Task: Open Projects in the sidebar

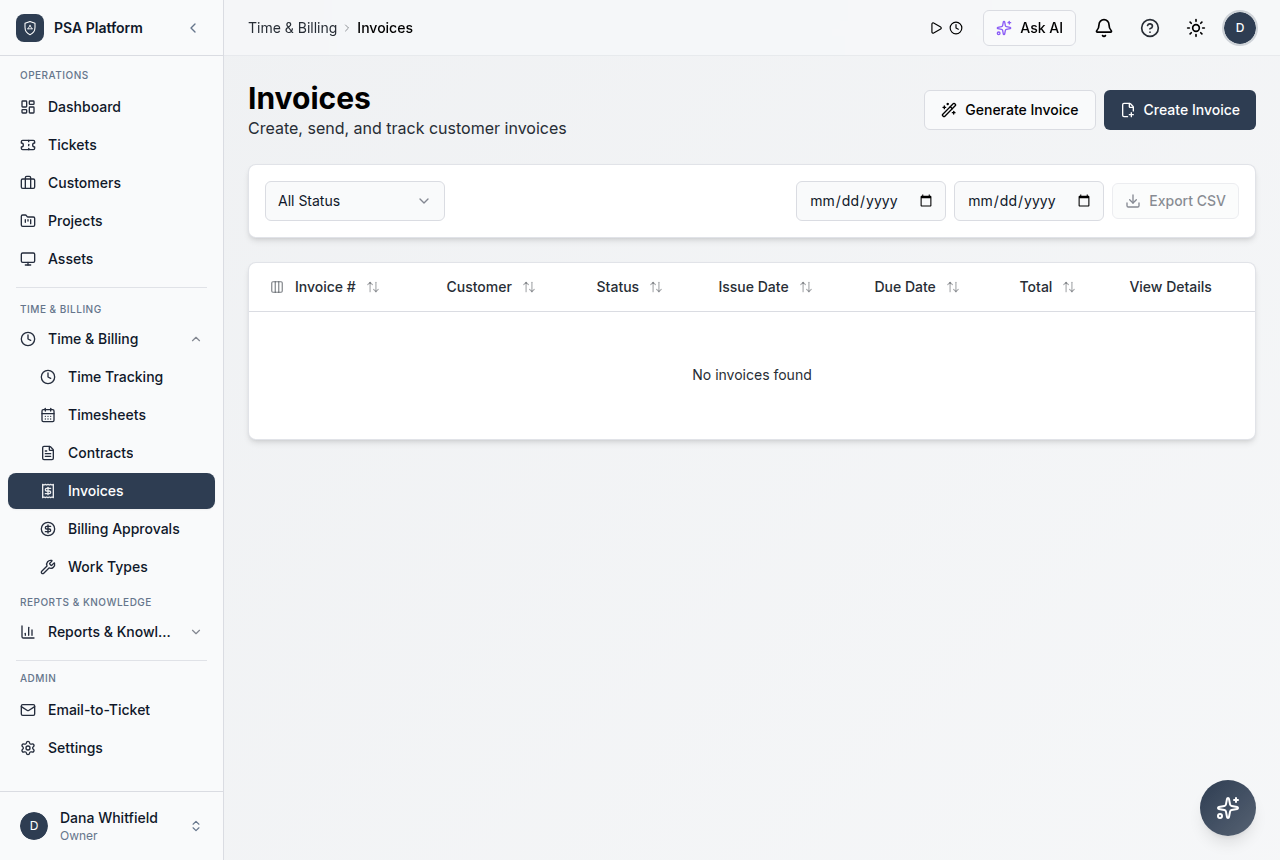Action: [x=111, y=221]
